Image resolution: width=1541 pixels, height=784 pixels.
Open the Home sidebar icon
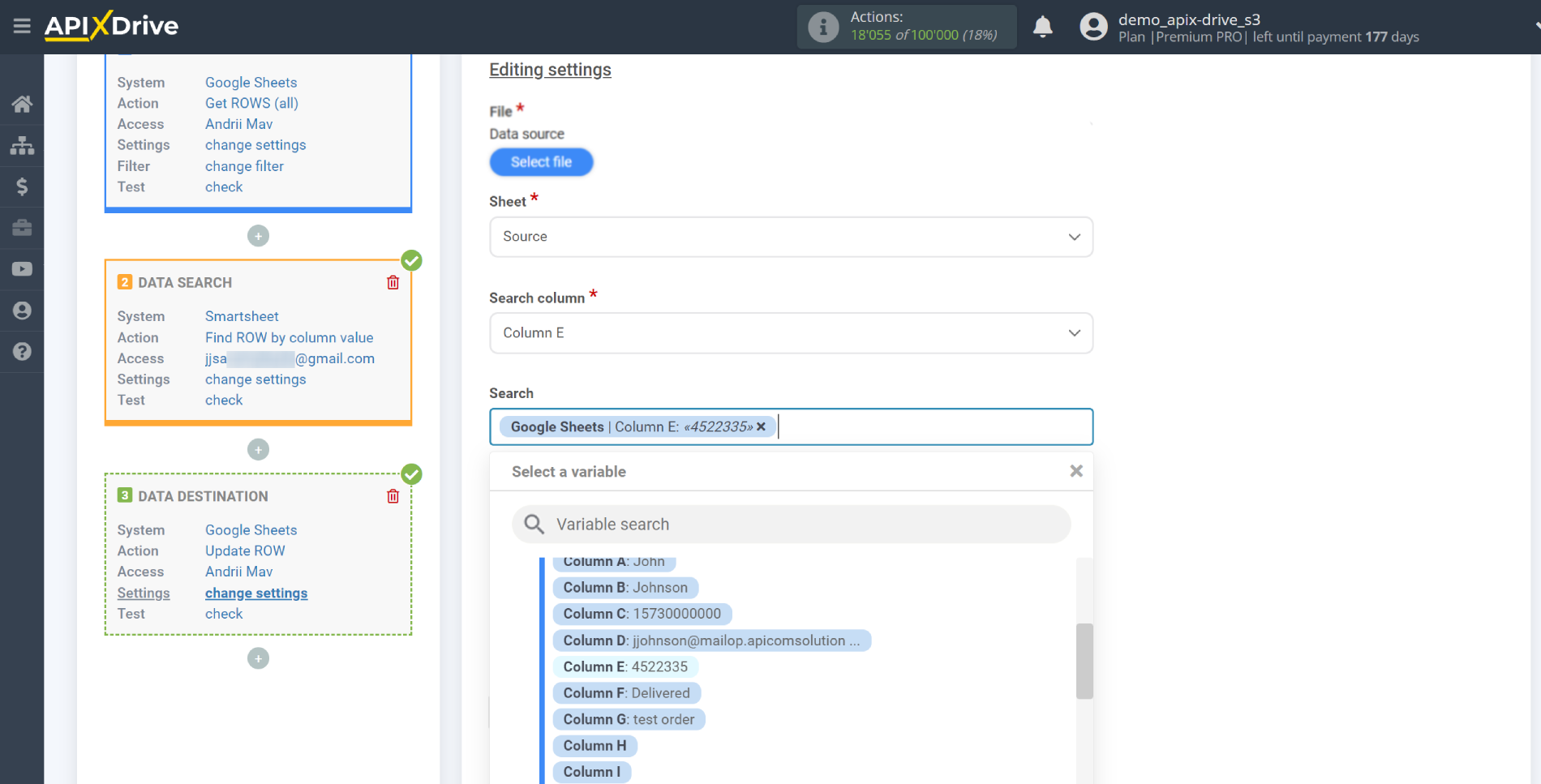pos(22,104)
